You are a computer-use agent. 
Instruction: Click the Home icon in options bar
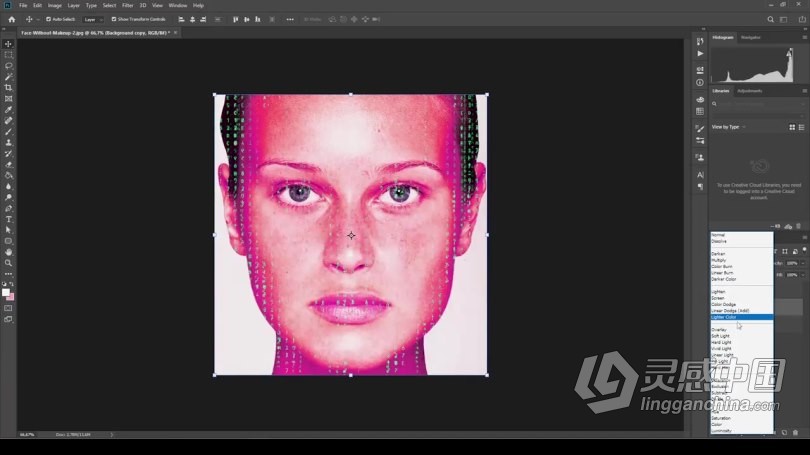click(12, 20)
